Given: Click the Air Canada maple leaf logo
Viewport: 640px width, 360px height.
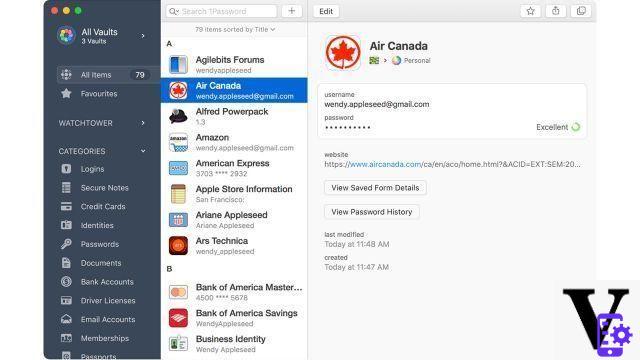Looking at the screenshot, I should [343, 53].
